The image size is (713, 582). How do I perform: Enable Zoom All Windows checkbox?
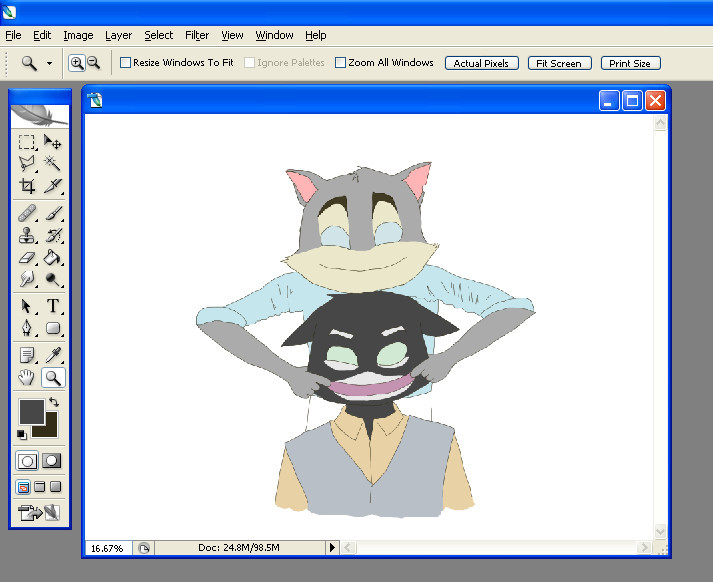pyautogui.click(x=340, y=63)
